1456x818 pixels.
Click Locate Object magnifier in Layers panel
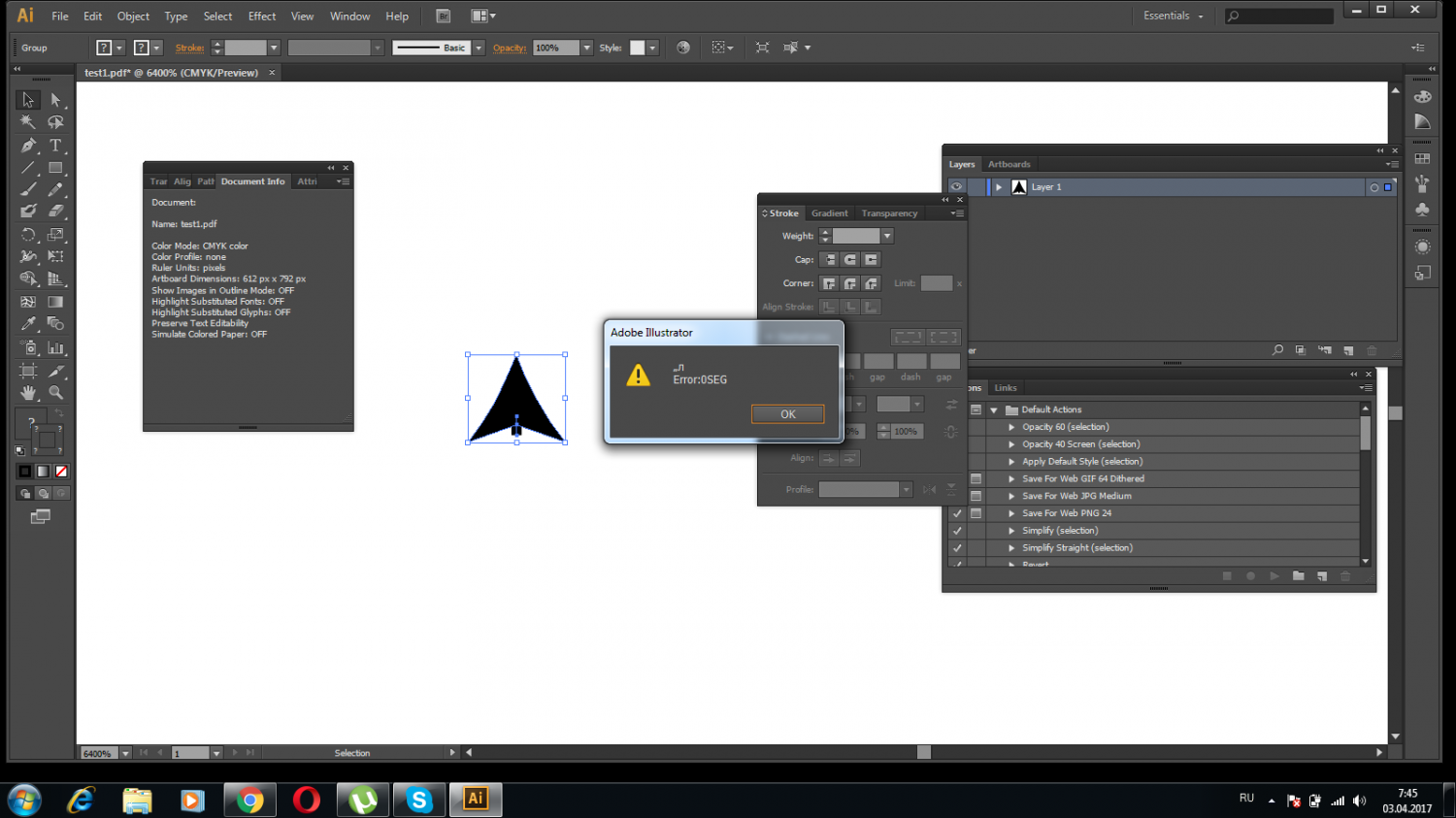[1277, 350]
